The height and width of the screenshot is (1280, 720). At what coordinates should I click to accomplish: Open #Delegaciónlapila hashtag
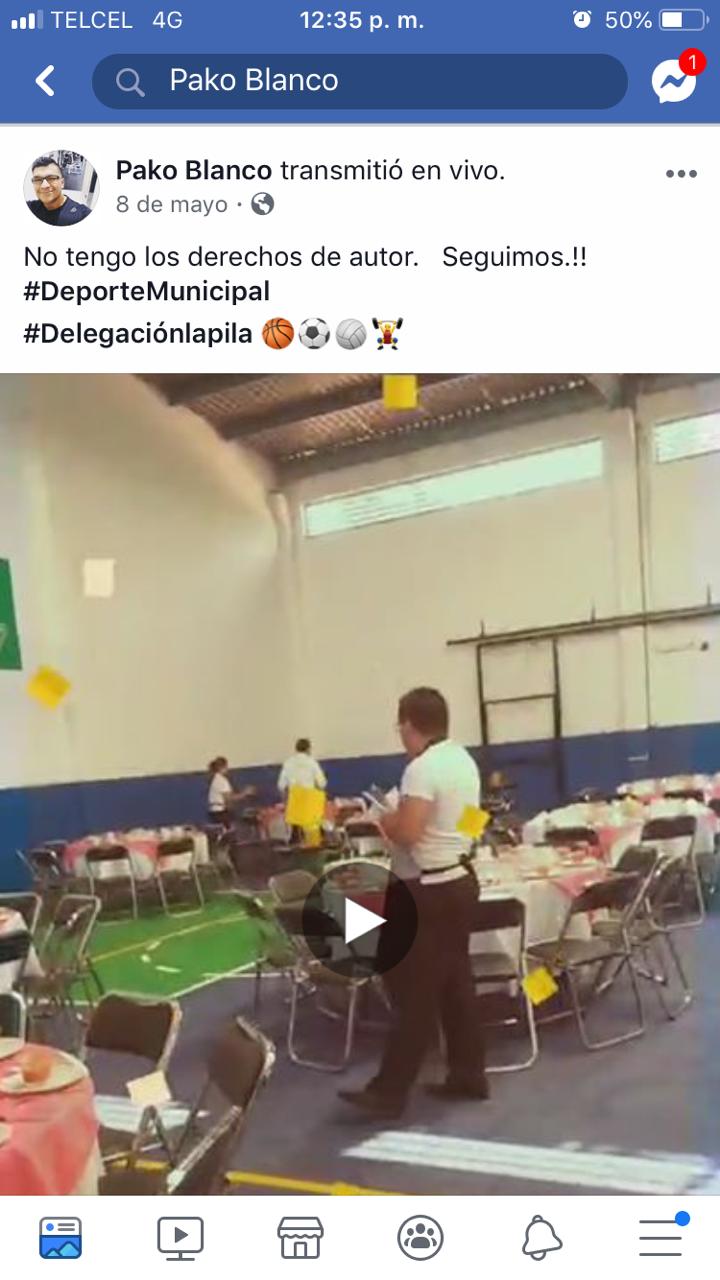(138, 333)
